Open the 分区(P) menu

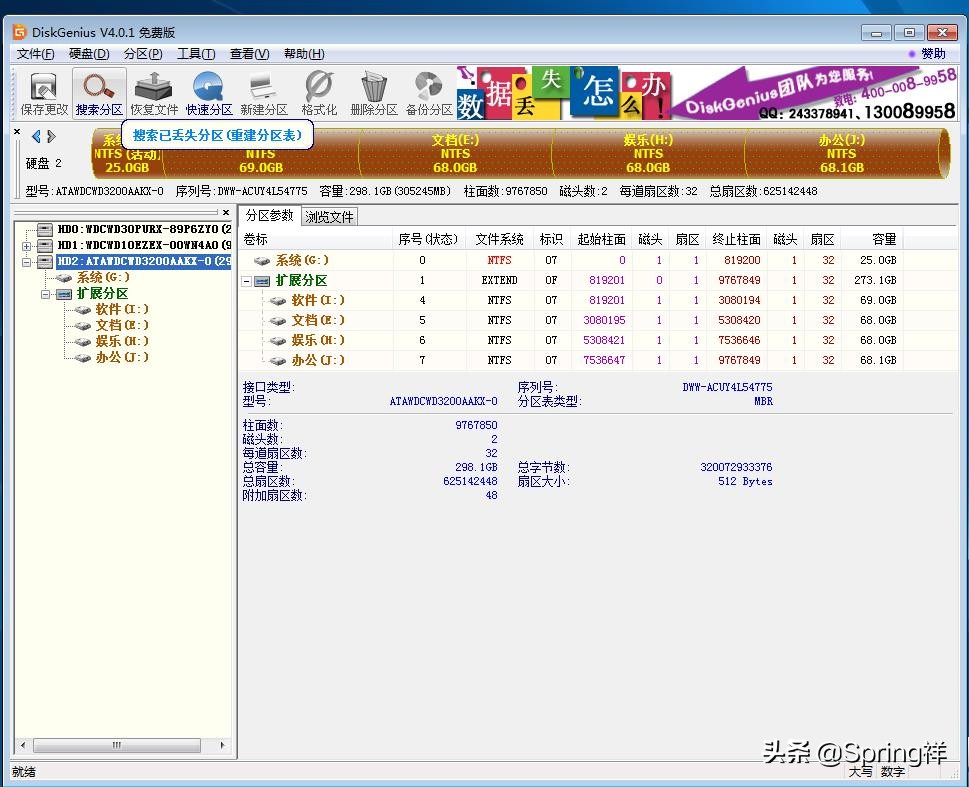tap(143, 54)
